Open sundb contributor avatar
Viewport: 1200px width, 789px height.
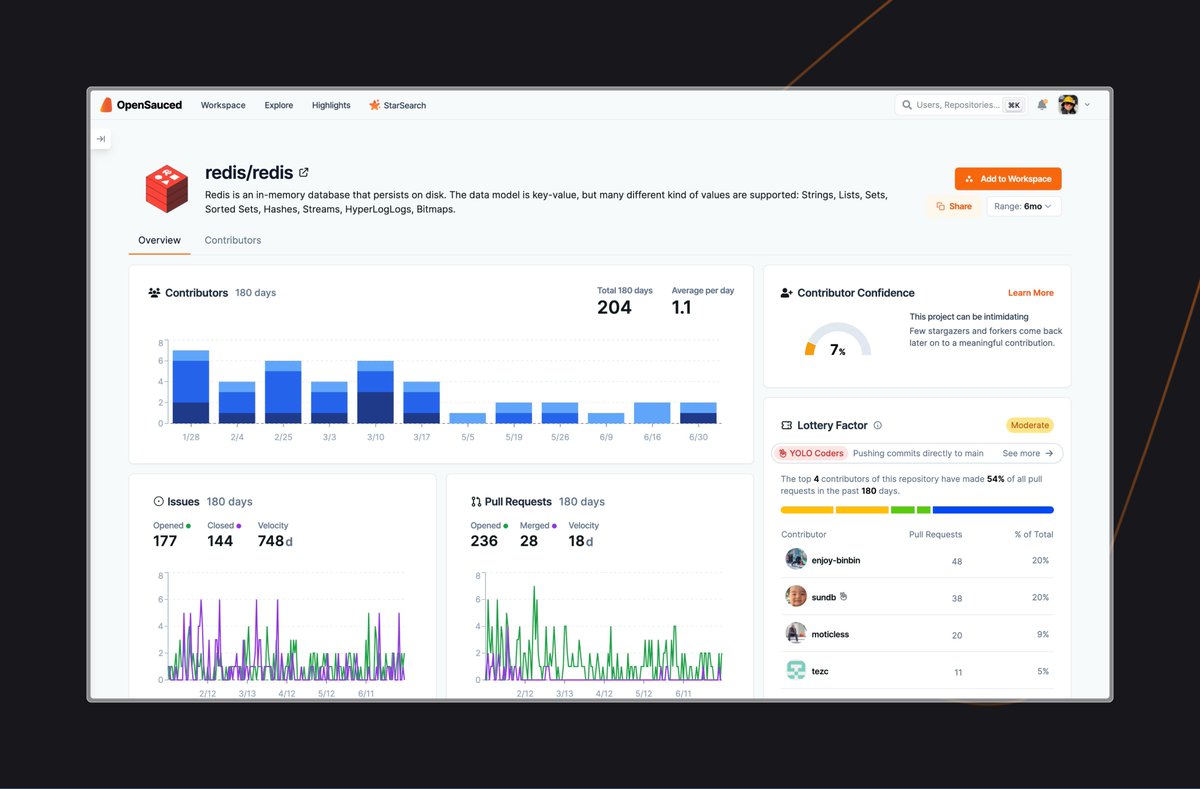click(796, 596)
